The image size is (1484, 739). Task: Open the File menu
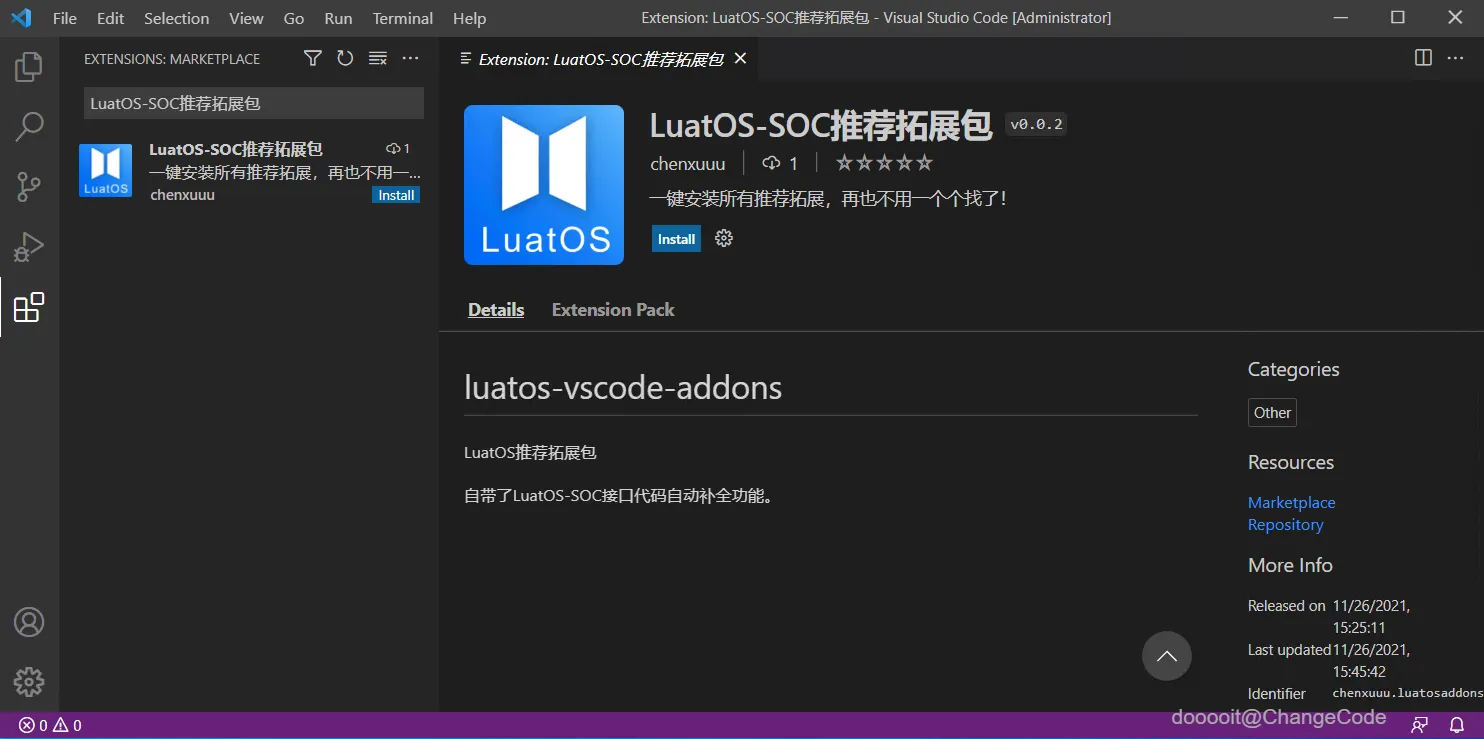tap(64, 18)
